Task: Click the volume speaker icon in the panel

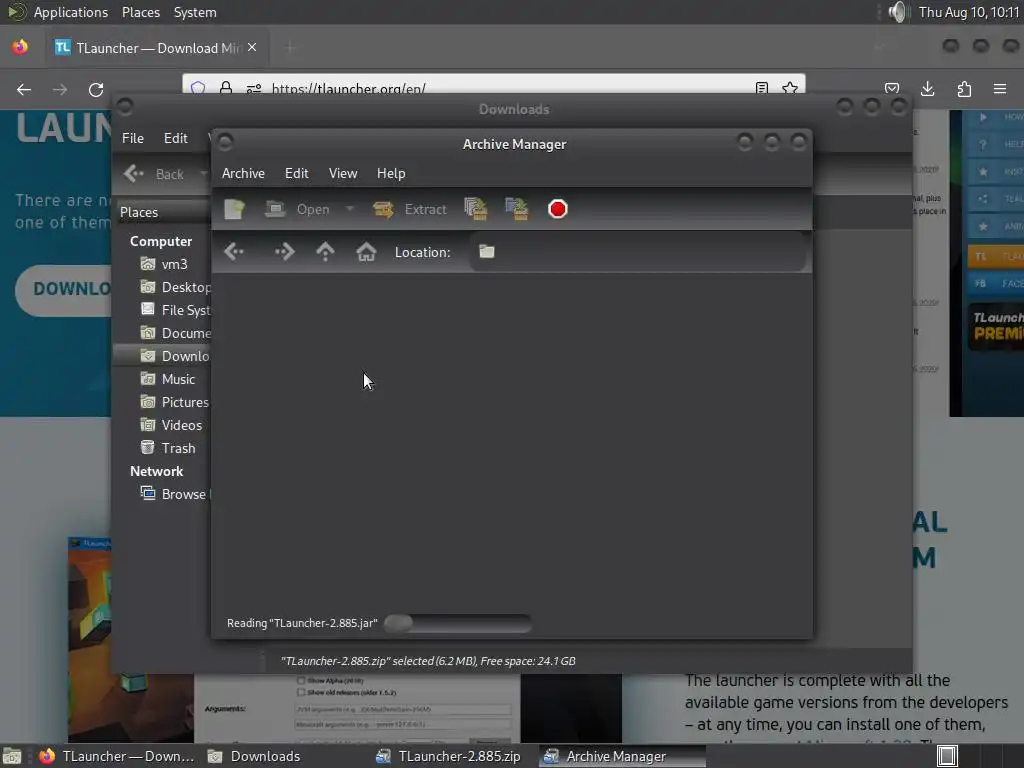Action: [898, 12]
